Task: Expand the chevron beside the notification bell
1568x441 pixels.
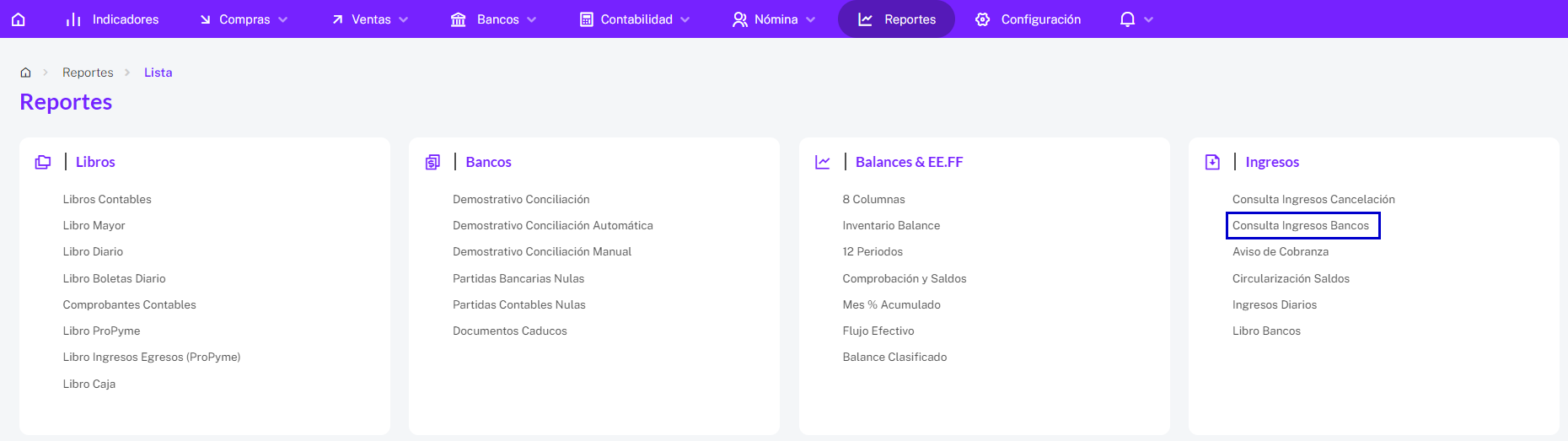Action: point(1148,19)
